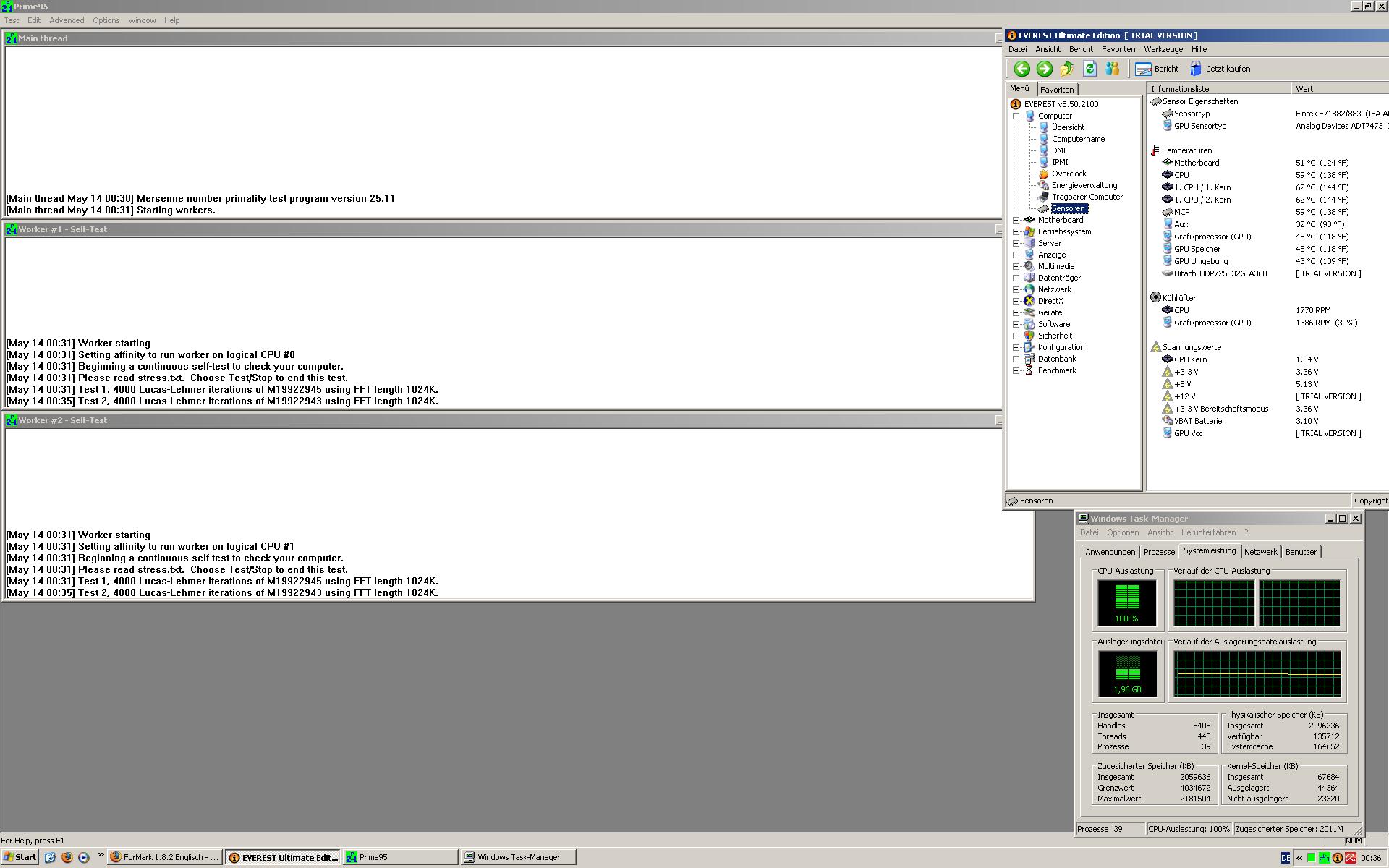Collapse the Computer tree node
1389x868 pixels.
point(1016,116)
